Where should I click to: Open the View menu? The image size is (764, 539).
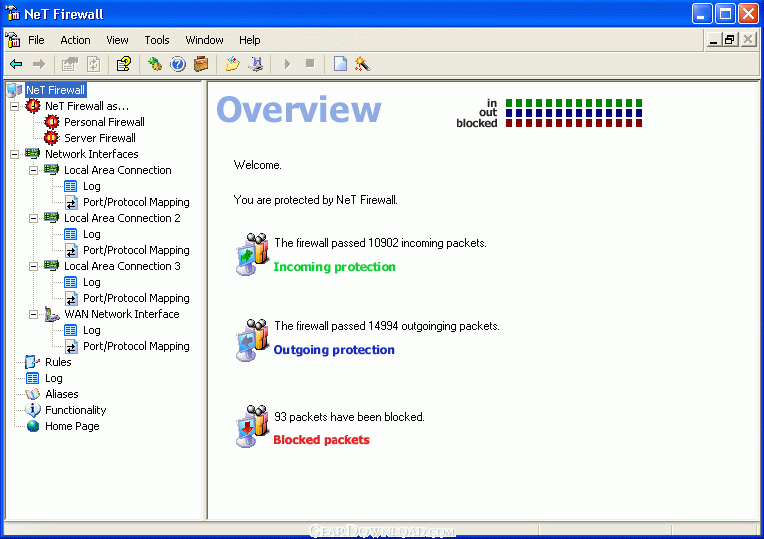coord(117,40)
